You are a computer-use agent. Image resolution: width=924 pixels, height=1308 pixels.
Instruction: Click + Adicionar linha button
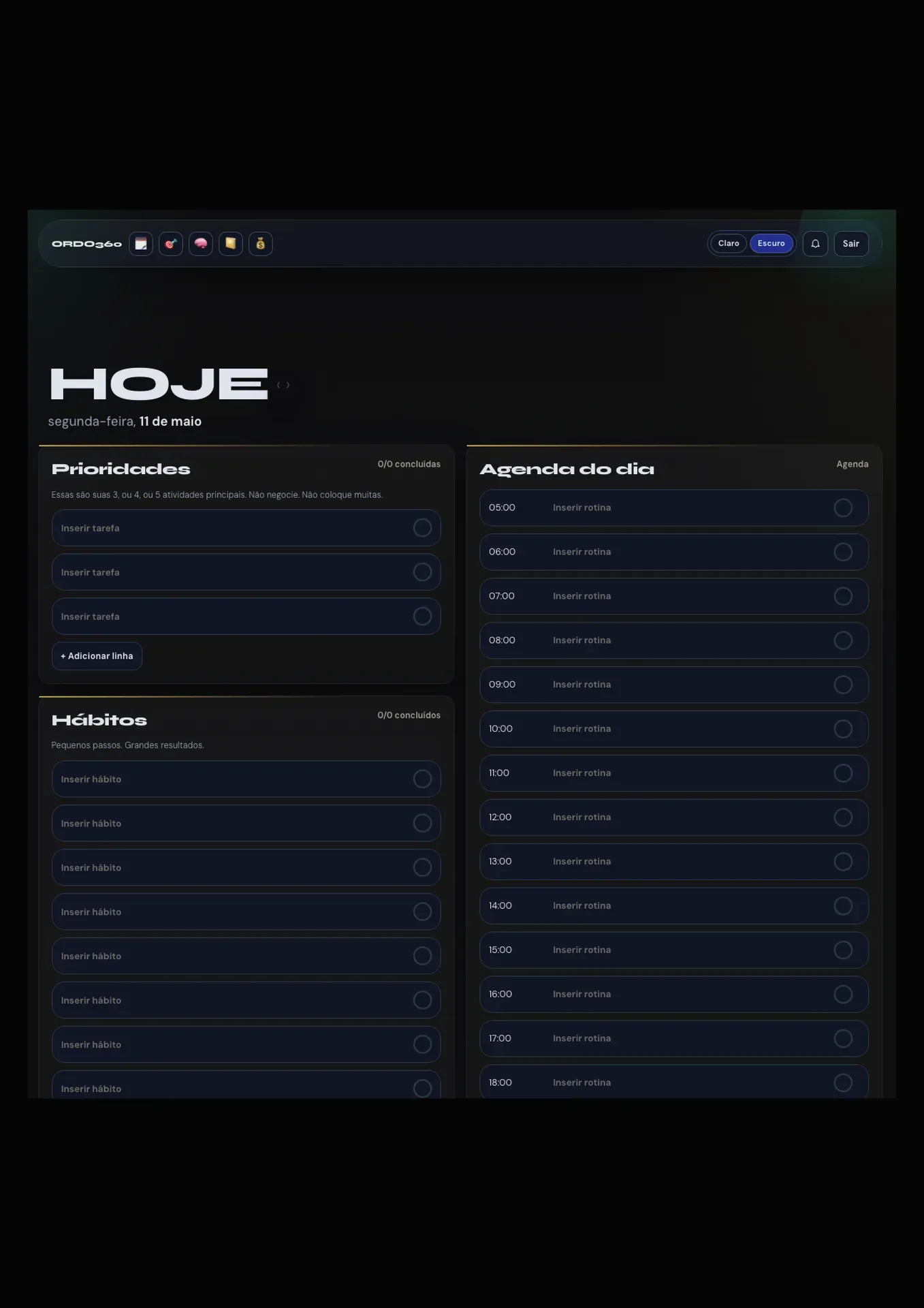click(x=97, y=656)
